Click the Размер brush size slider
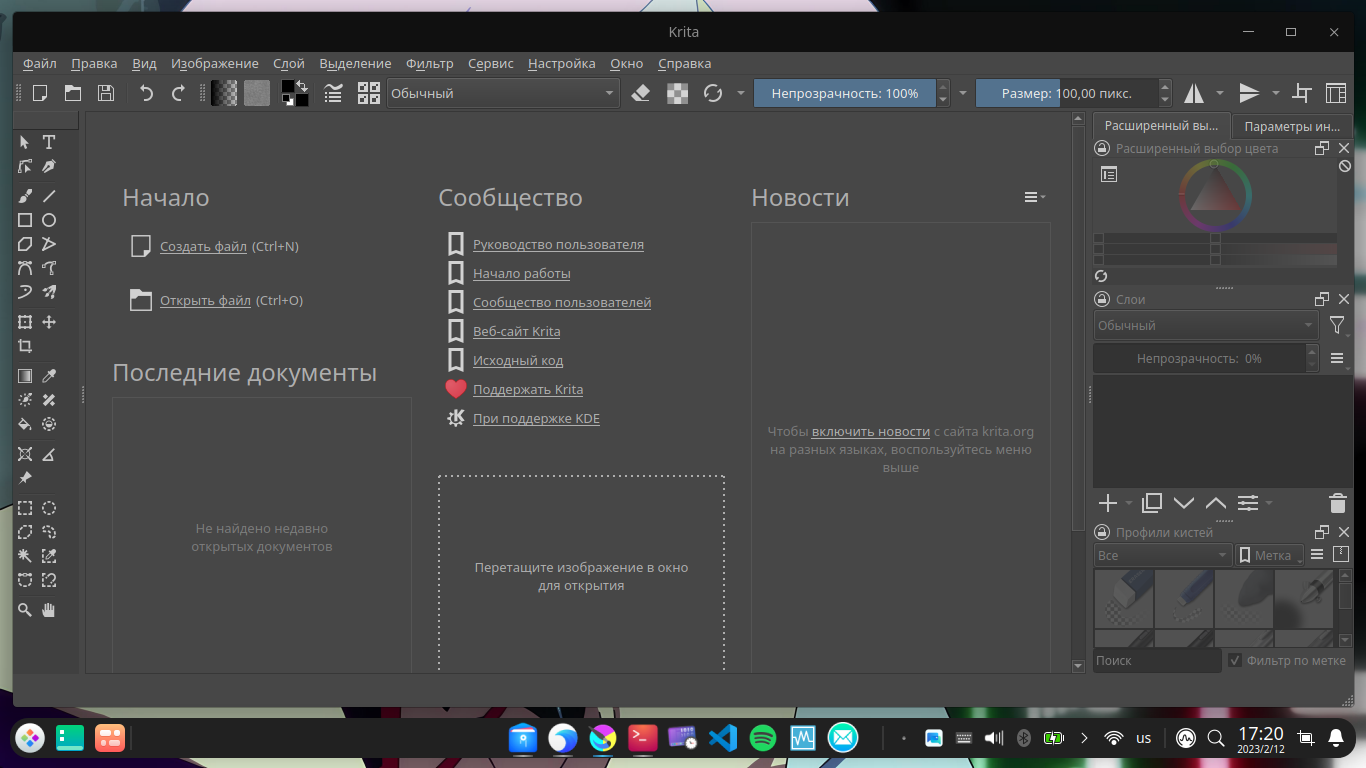This screenshot has height=768, width=1366. coord(1067,93)
